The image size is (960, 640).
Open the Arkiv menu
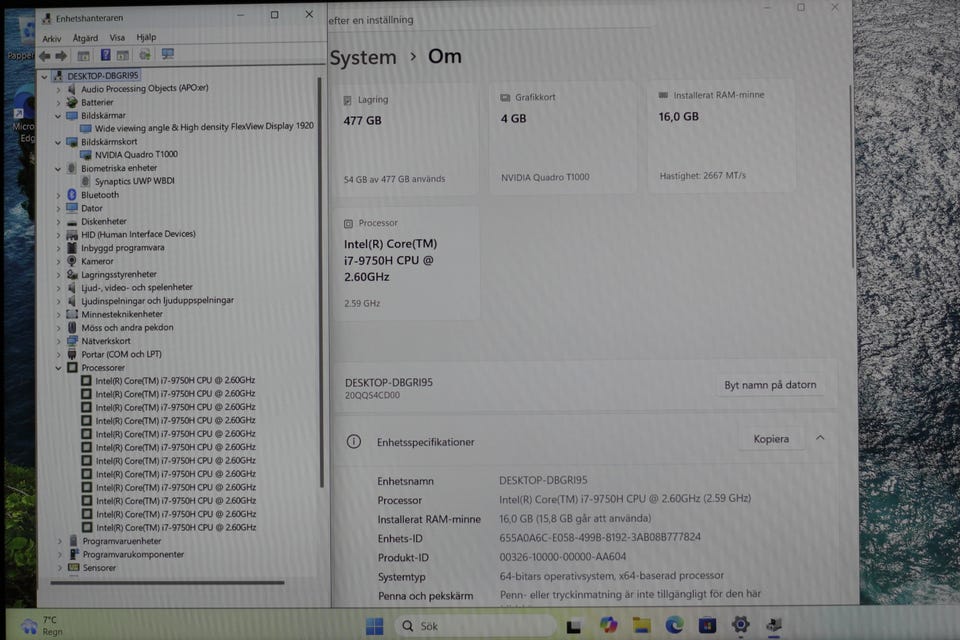click(52, 38)
